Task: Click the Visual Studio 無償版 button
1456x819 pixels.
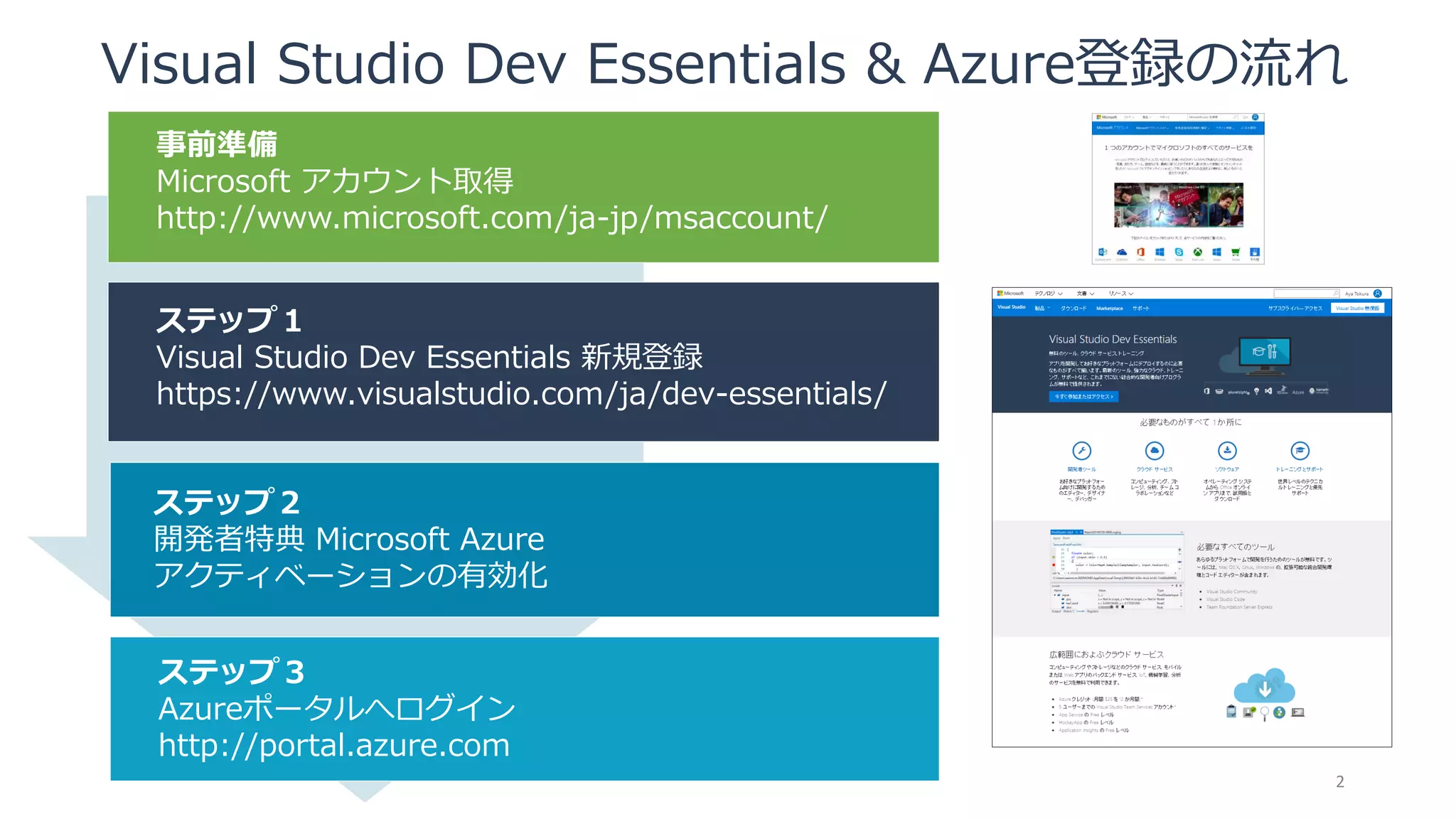Action: click(x=1357, y=309)
